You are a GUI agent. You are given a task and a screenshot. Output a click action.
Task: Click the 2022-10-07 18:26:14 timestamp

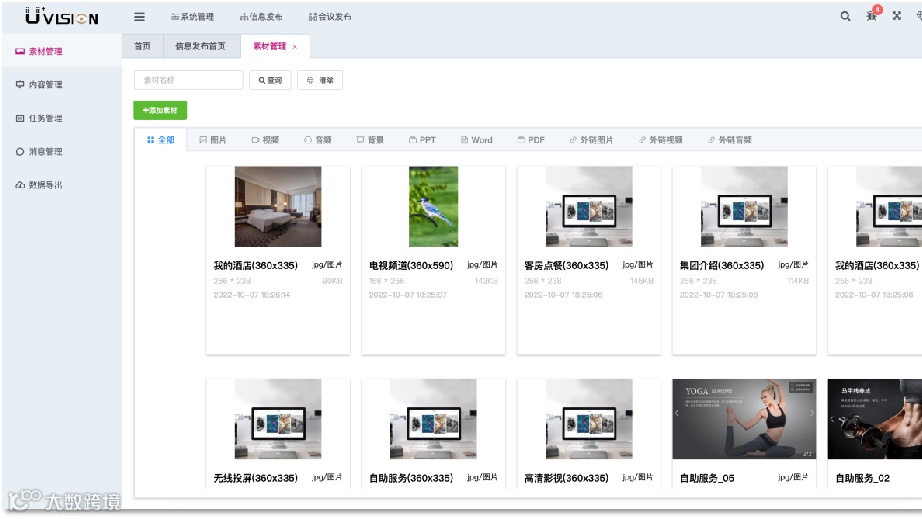click(252, 295)
